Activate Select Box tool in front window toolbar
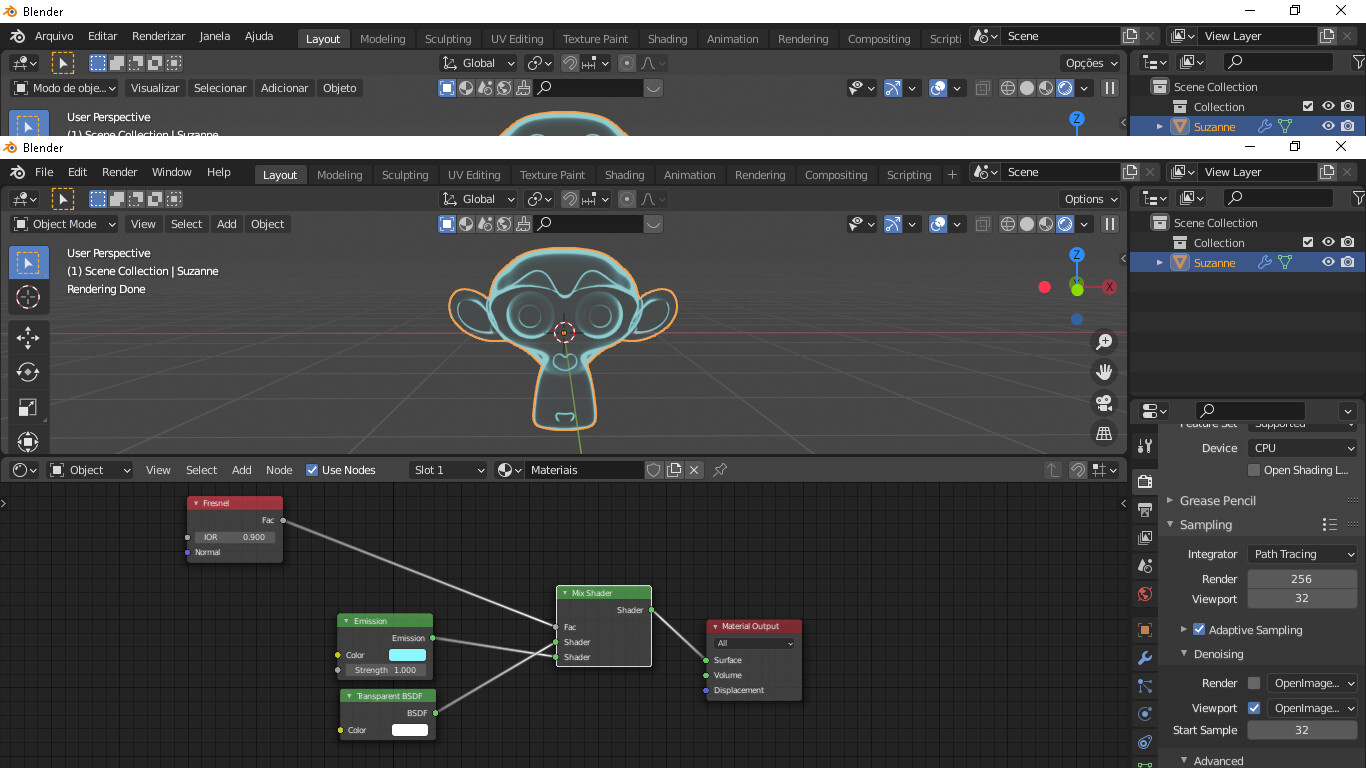The height and width of the screenshot is (768, 1366). point(28,263)
